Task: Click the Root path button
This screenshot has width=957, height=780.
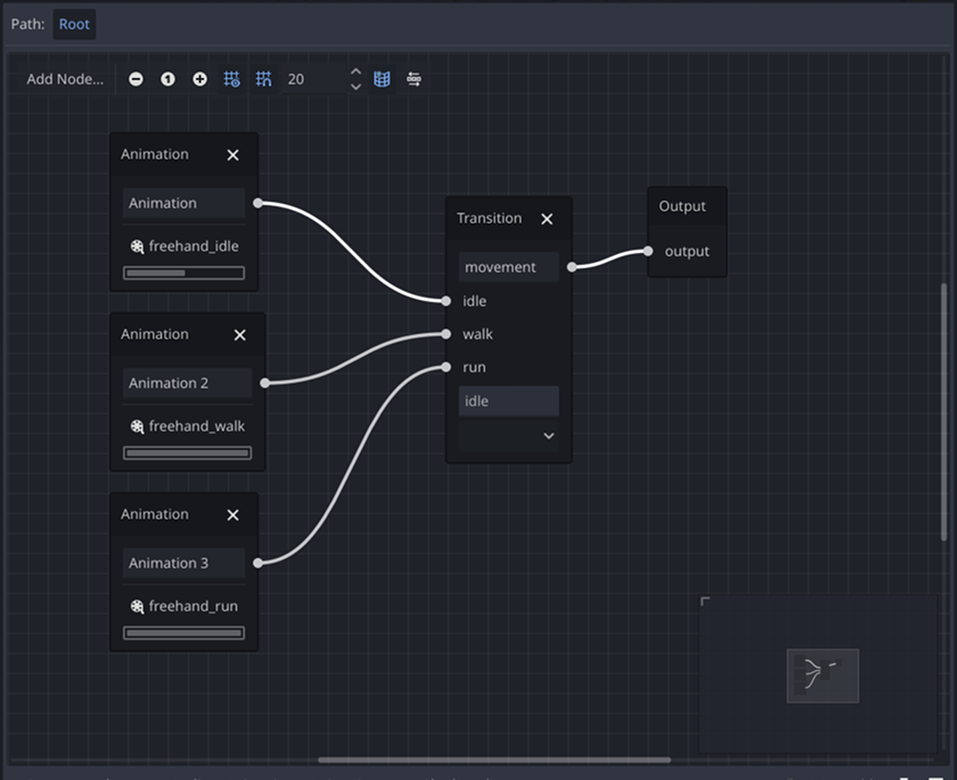Action: 74,24
